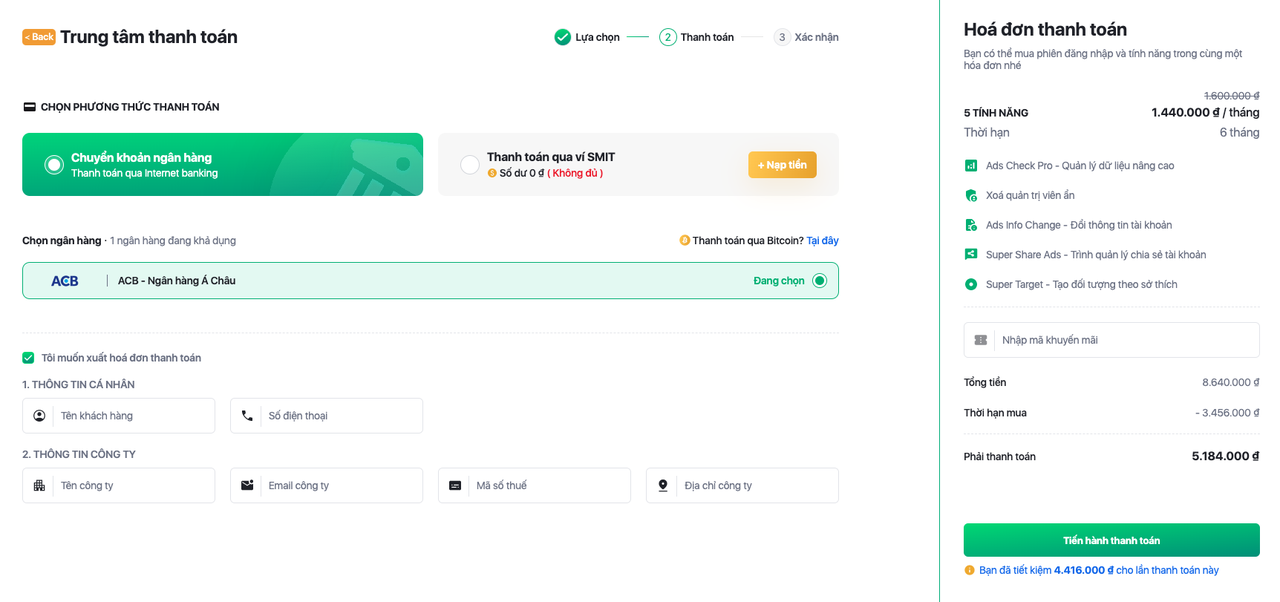Go to the Xác nhận step

[806, 38]
